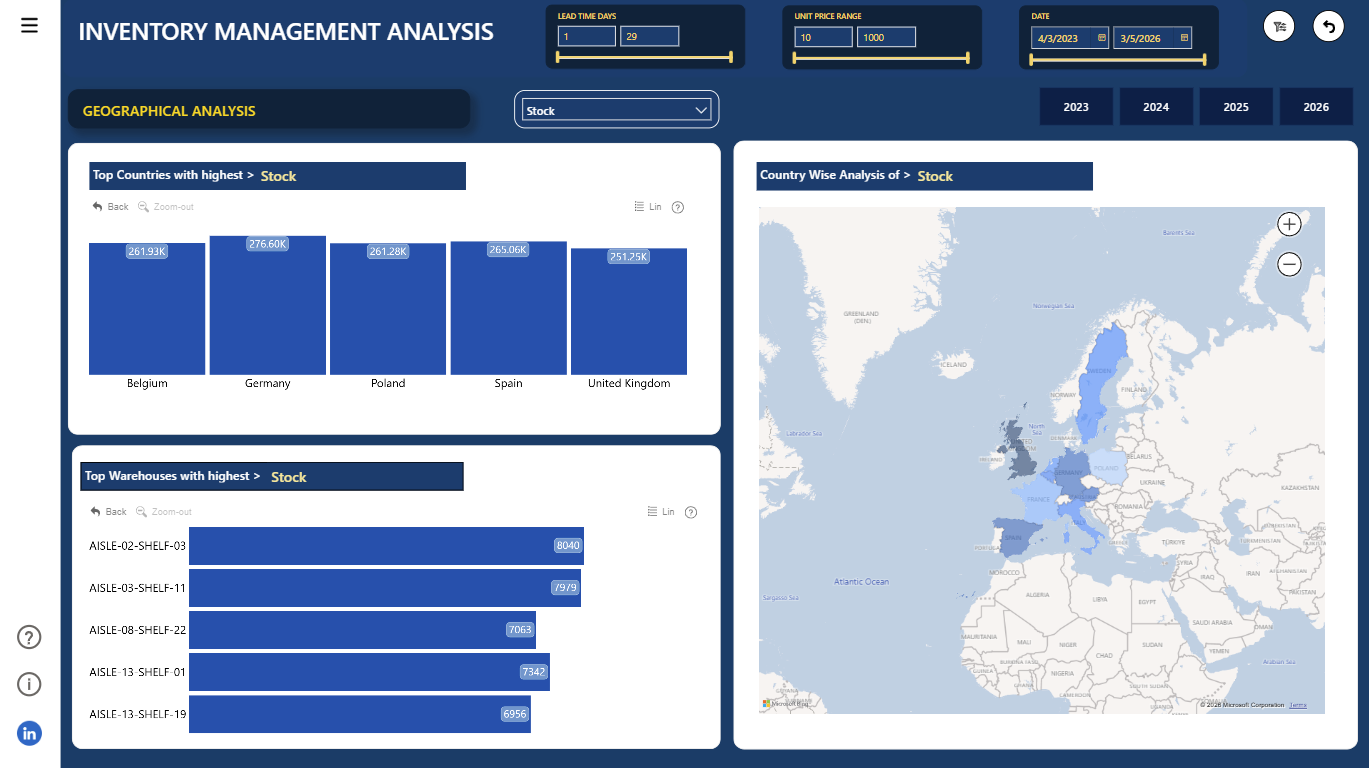Viewport: 1369px width, 768px height.
Task: Click Back in Top Warehouses chart
Action: (x=108, y=511)
